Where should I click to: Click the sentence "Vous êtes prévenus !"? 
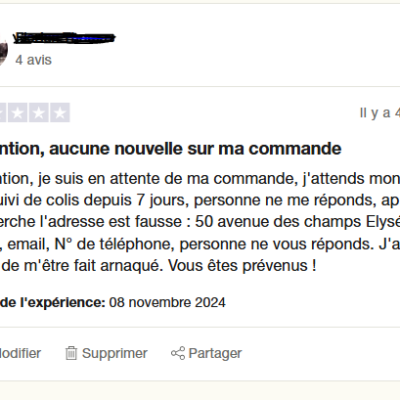(242, 266)
